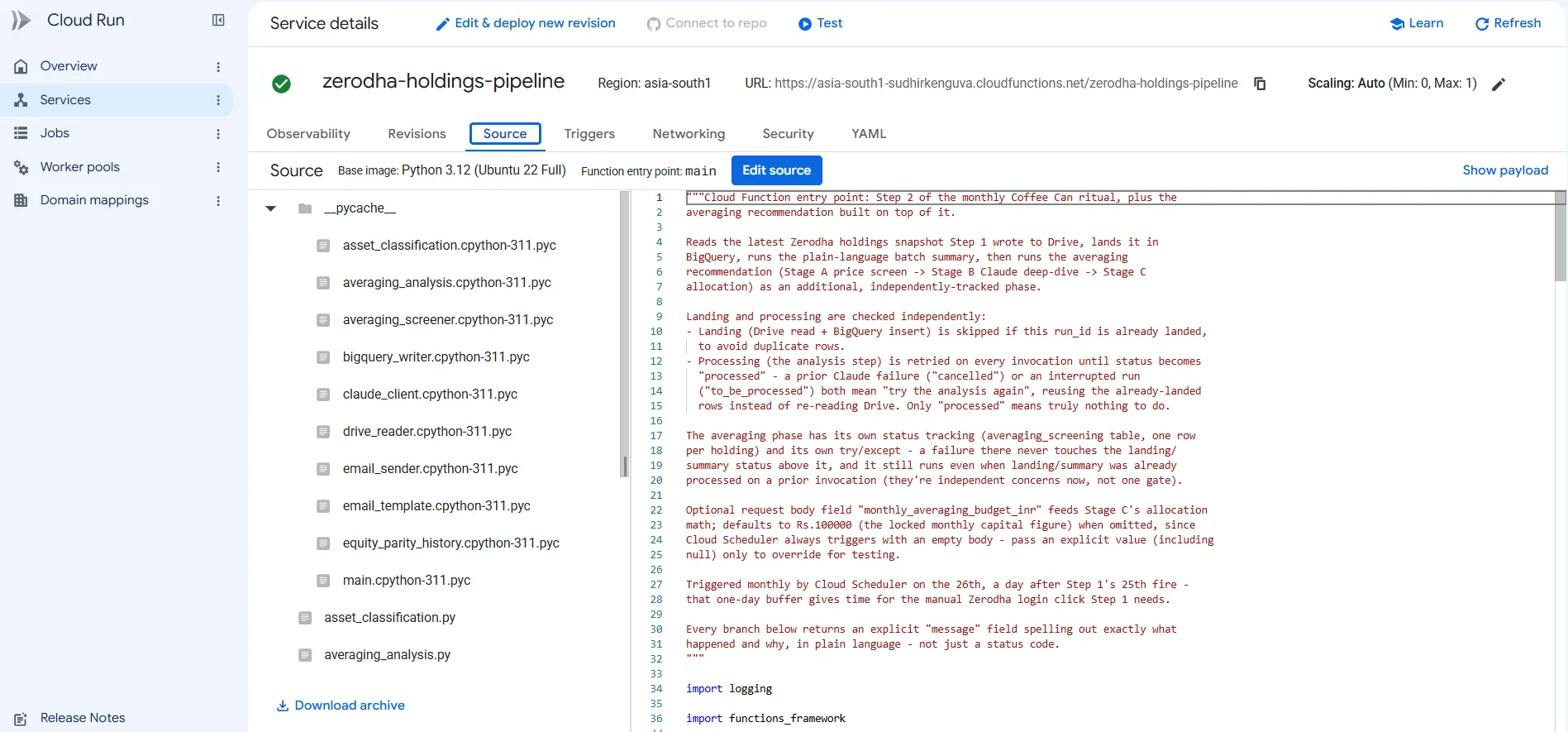
Task: Open Overview more options menu
Action: click(x=218, y=67)
